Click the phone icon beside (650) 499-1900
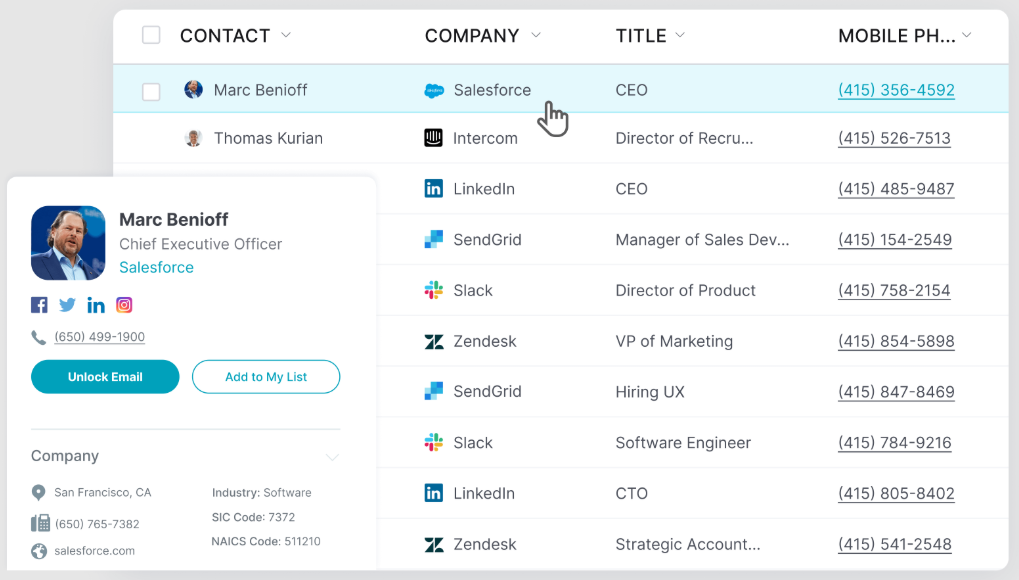Viewport: 1019px width, 580px height. coord(38,337)
